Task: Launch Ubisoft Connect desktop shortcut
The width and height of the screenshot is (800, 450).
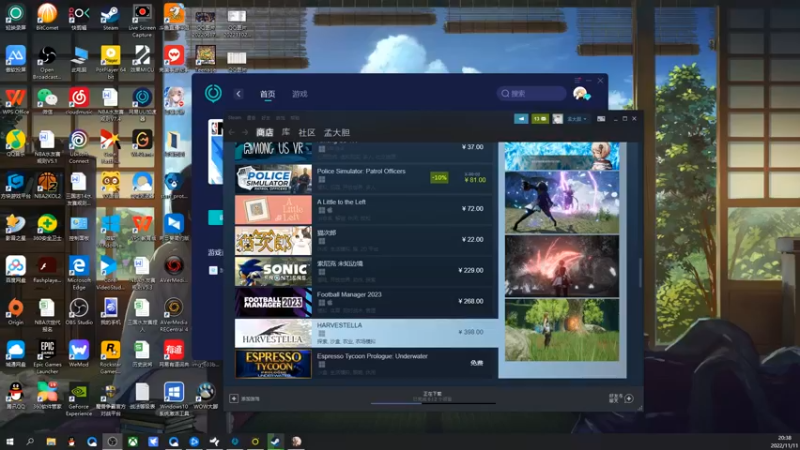Action: coord(79,146)
